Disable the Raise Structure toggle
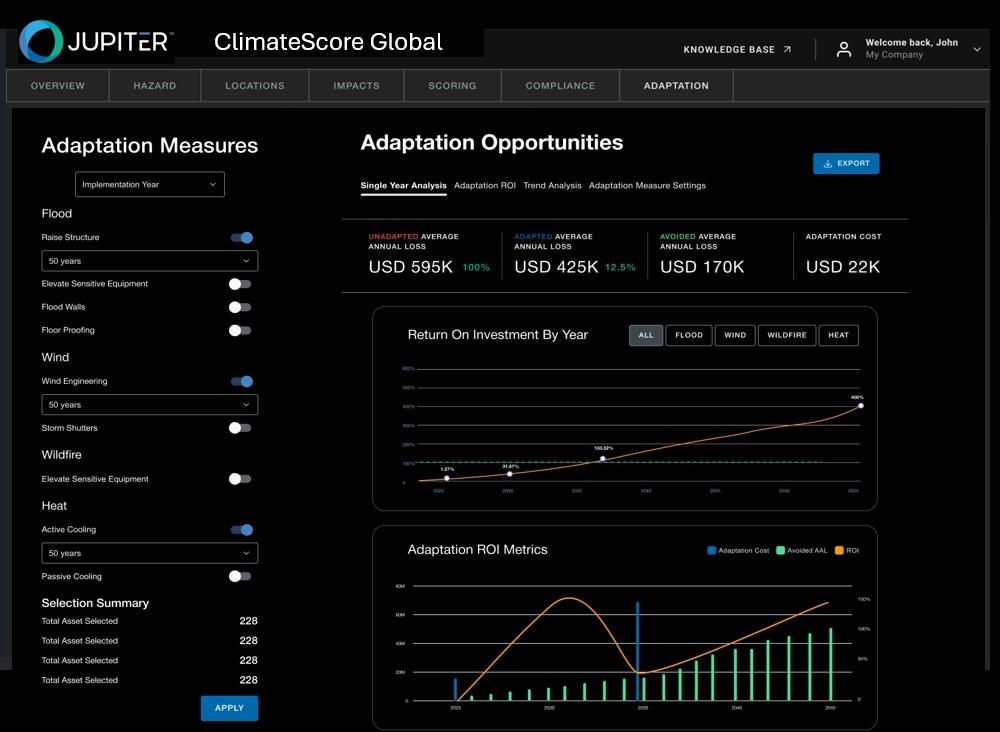This screenshot has width=1000, height=732. [x=240, y=237]
